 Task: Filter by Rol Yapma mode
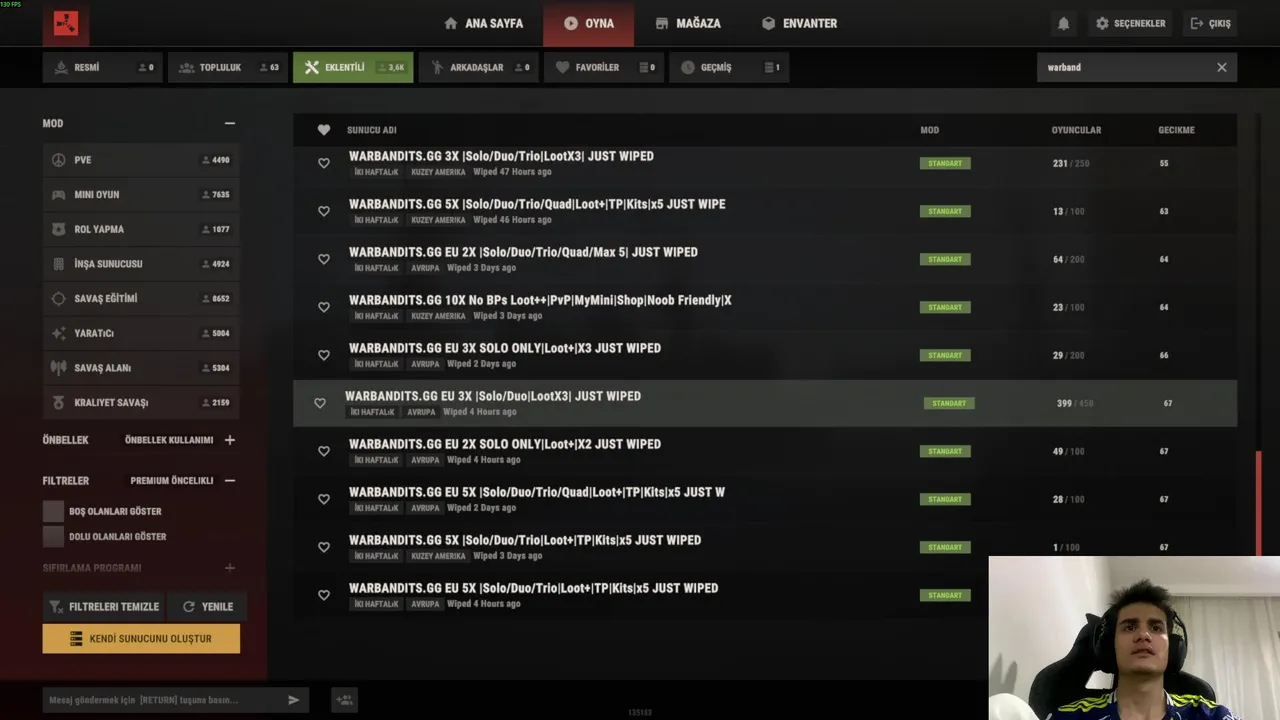(141, 229)
